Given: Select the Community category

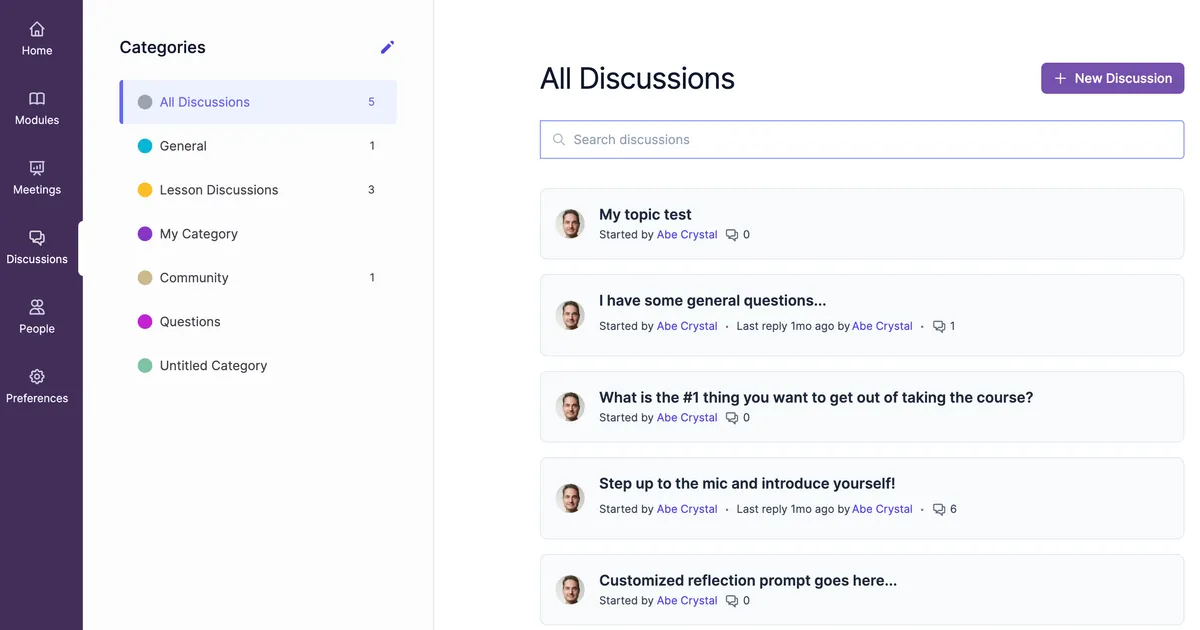Looking at the screenshot, I should click(193, 277).
